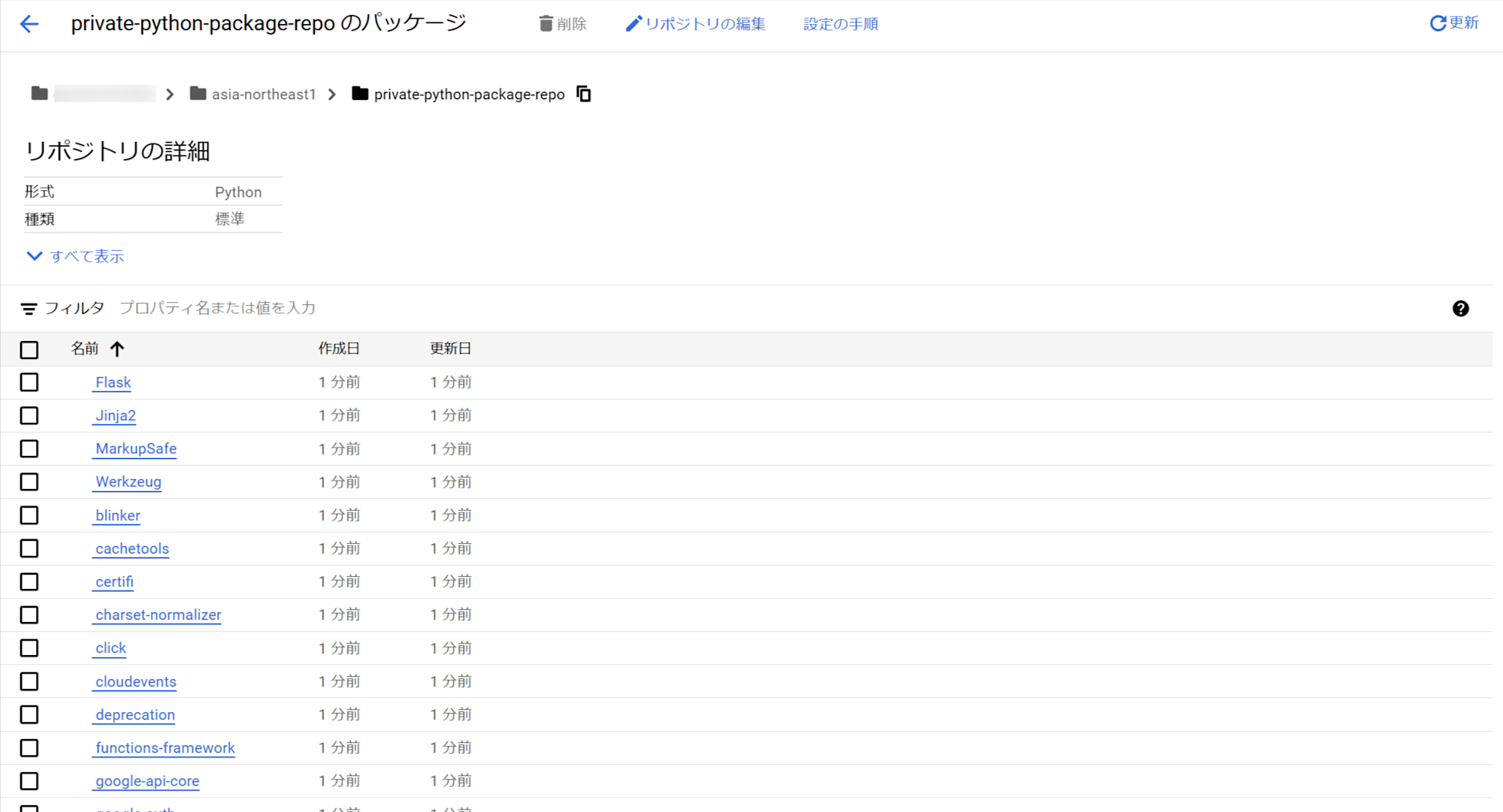Check the cloudevents row checkbox
Screen dimensions: 1503x812
[29, 681]
